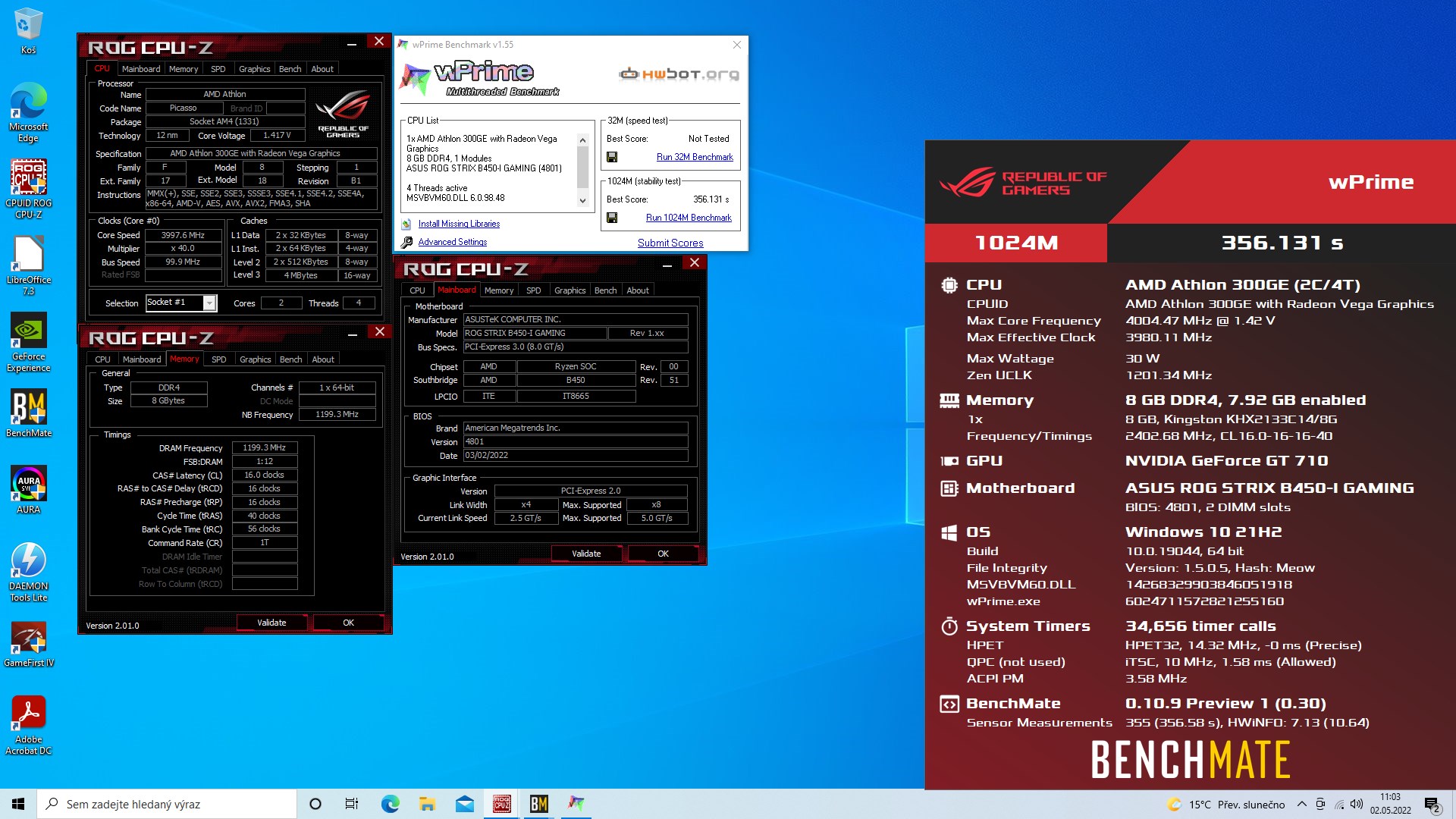Minimize the wPrime-adjacent Mainboard CPU-Z window
The width and height of the screenshot is (1456, 819).
(667, 264)
